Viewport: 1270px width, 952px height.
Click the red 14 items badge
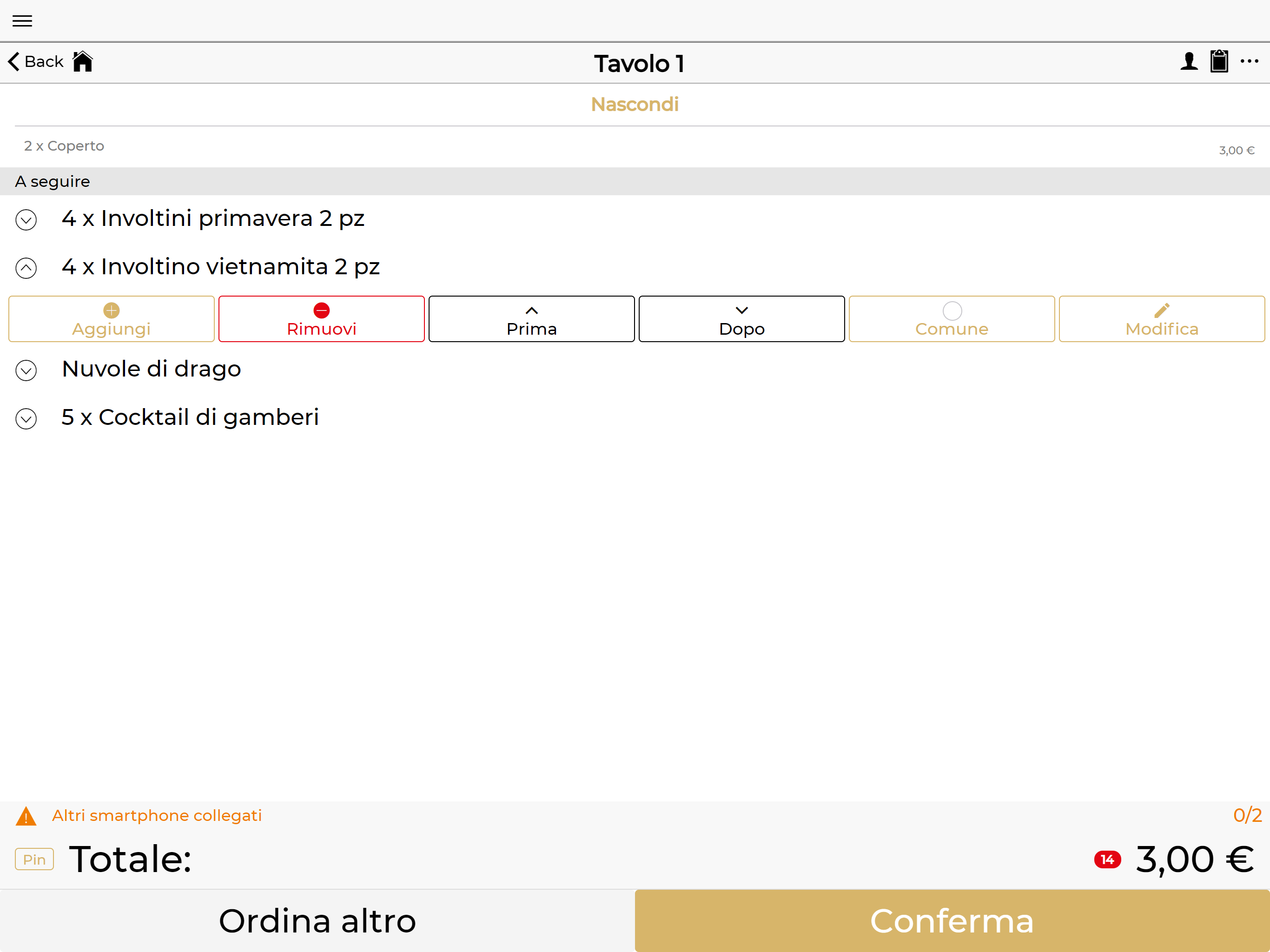coord(1107,859)
